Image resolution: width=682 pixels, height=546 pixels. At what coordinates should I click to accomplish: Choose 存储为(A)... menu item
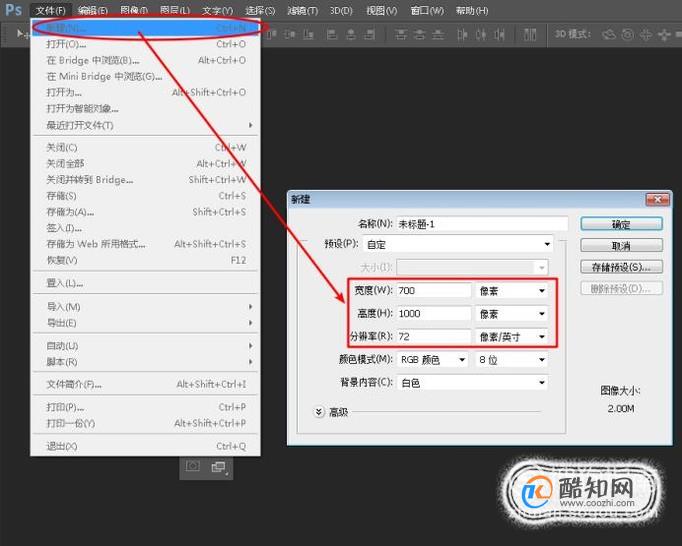[146, 212]
